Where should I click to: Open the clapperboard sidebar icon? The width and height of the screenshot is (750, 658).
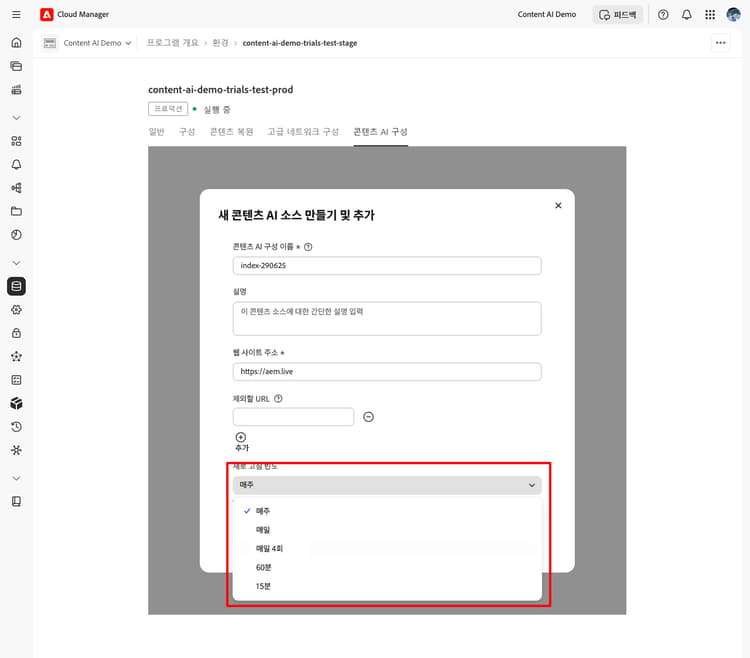click(x=16, y=89)
